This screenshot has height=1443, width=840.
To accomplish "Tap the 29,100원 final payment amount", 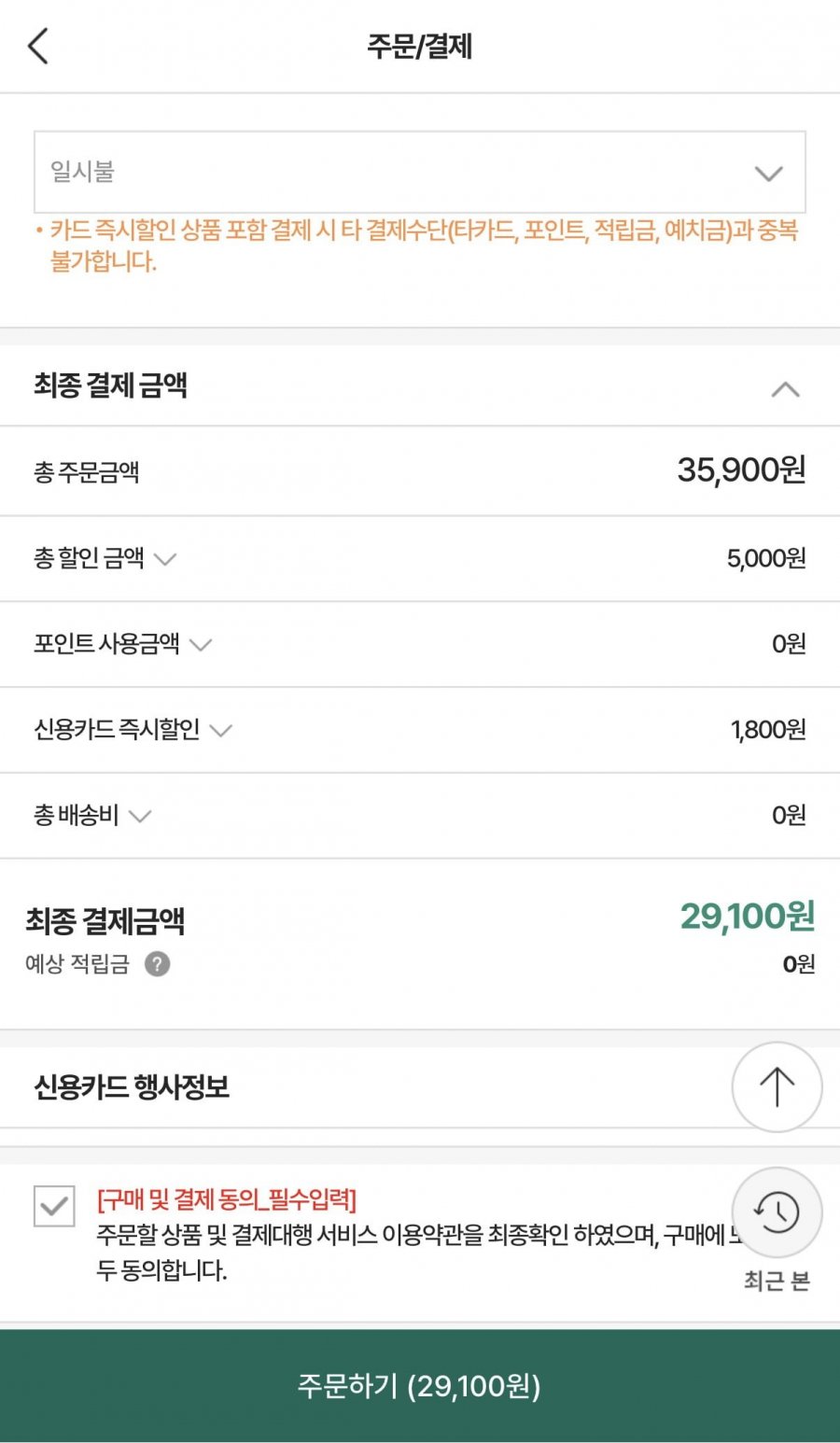I will [x=747, y=917].
